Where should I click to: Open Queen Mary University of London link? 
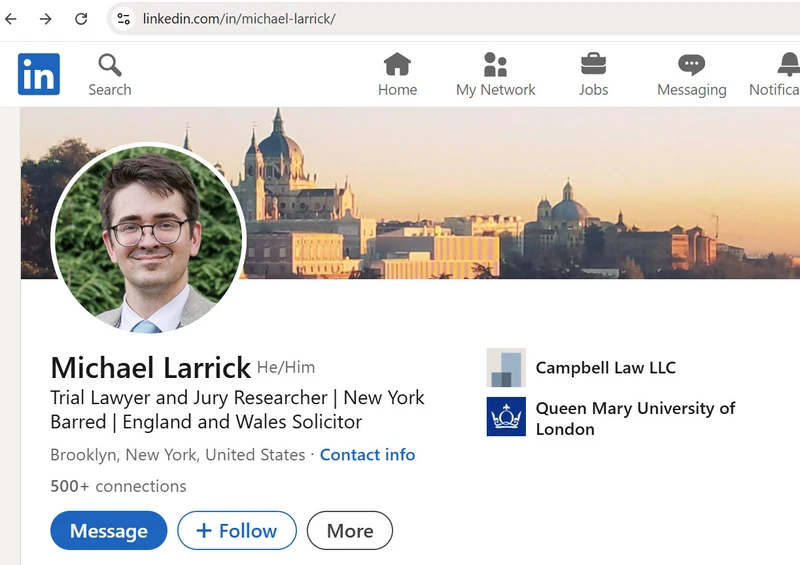(x=635, y=419)
